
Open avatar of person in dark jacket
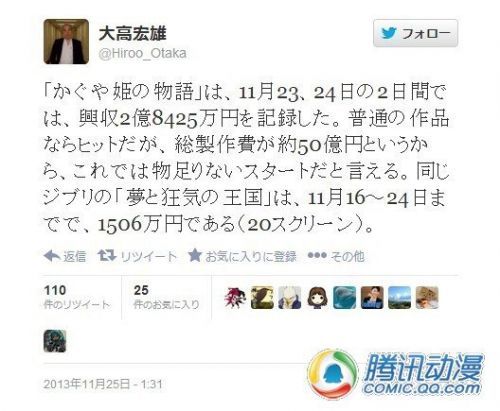372,297
